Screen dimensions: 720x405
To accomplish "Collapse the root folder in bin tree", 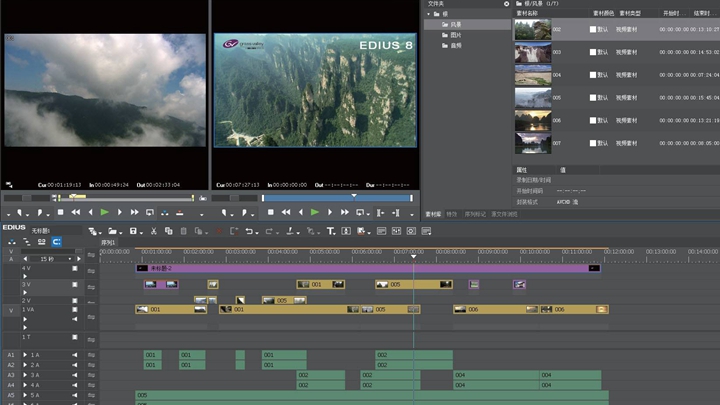I will click(x=429, y=14).
